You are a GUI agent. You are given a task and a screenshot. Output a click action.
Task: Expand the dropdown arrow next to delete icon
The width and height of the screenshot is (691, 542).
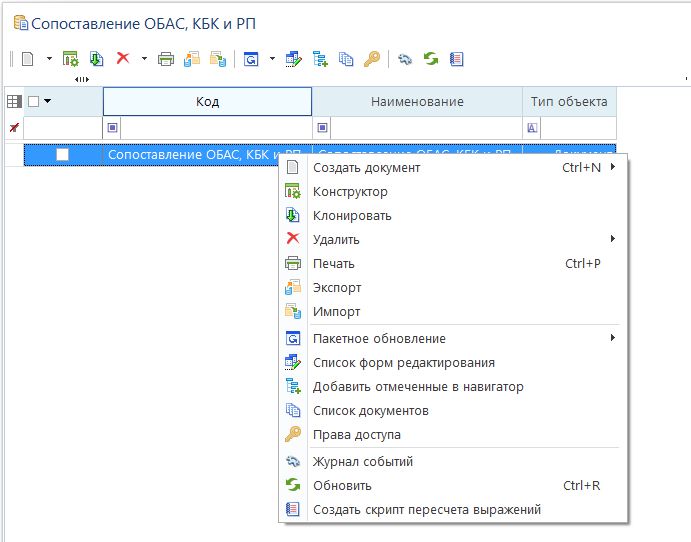pos(144,59)
